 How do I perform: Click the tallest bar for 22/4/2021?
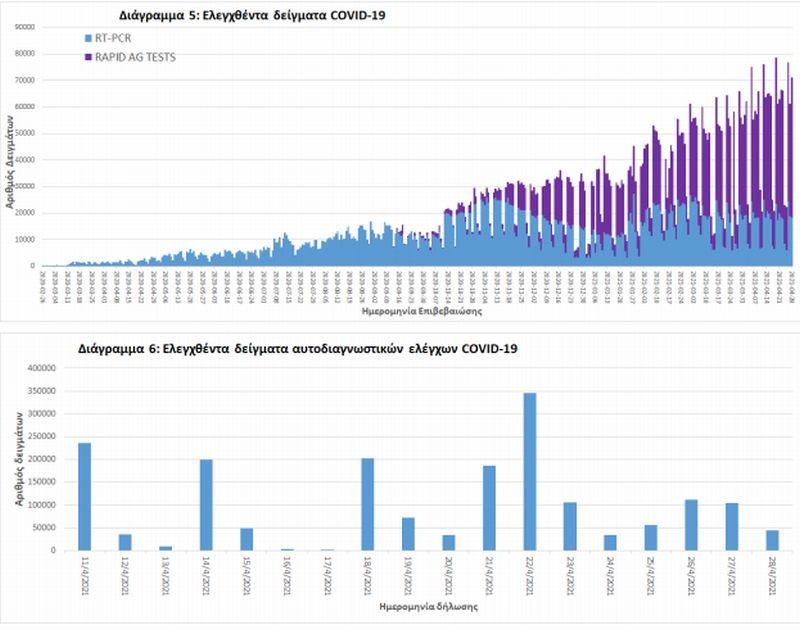tap(529, 471)
